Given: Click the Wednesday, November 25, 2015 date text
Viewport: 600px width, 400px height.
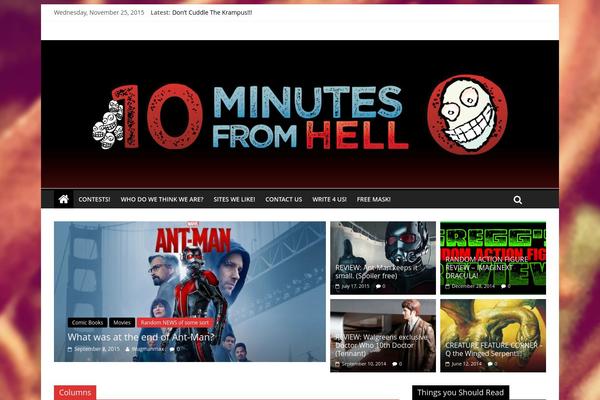Looking at the screenshot, I should click(x=99, y=13).
